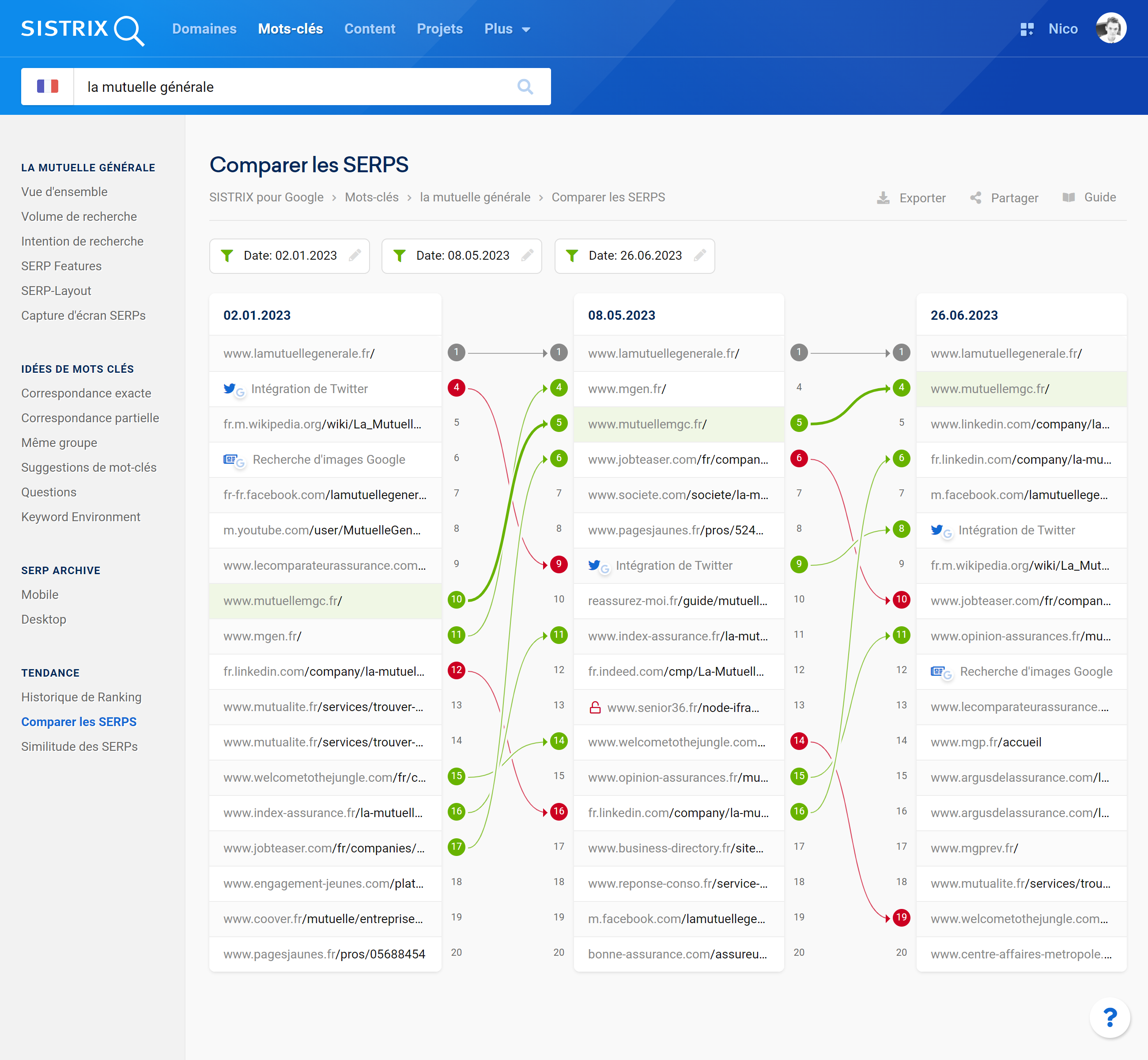Image resolution: width=1148 pixels, height=1060 pixels.
Task: Open Questions in the sidebar
Action: pos(49,492)
